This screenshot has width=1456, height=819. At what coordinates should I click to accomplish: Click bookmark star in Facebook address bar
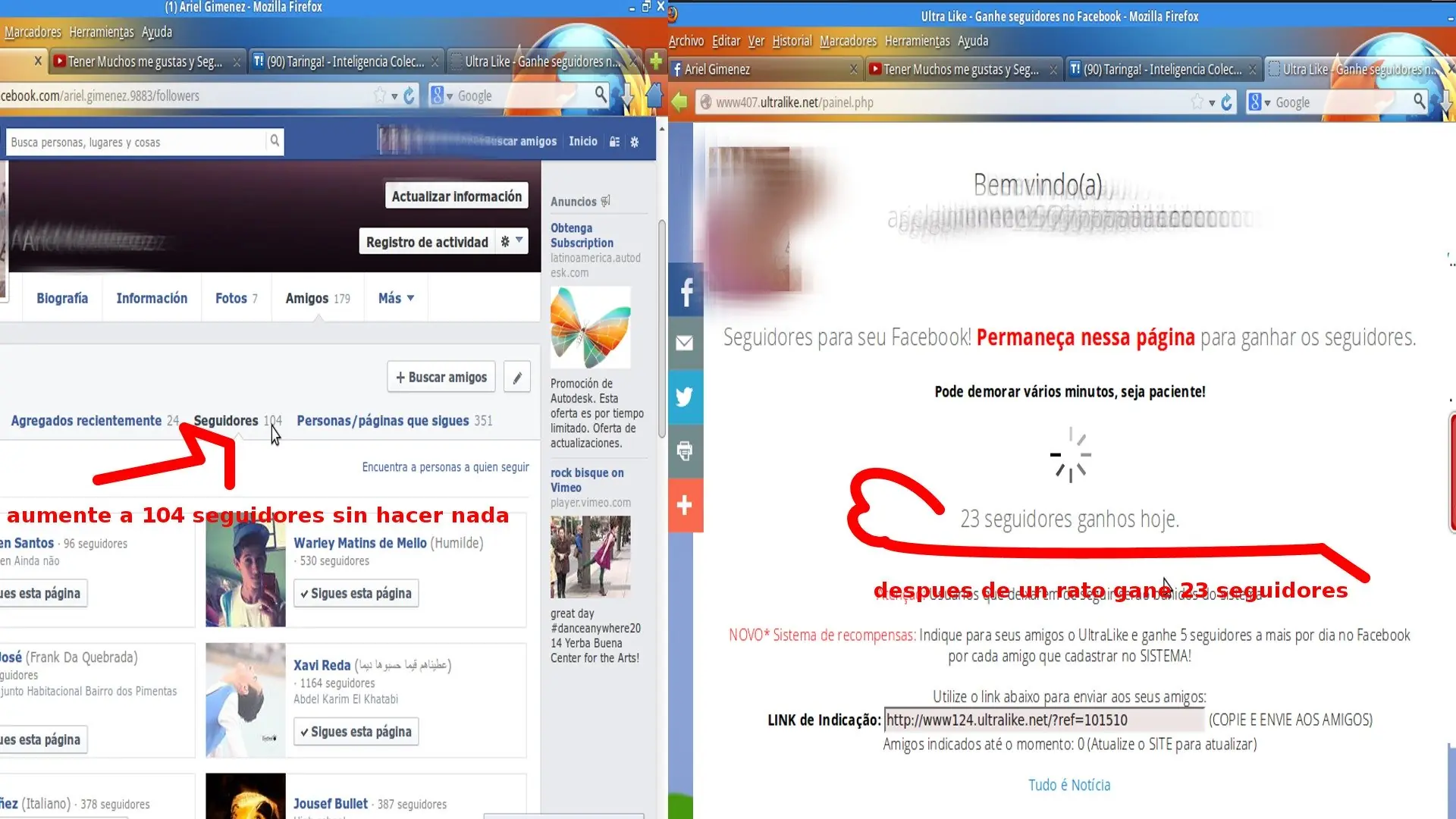point(379,95)
